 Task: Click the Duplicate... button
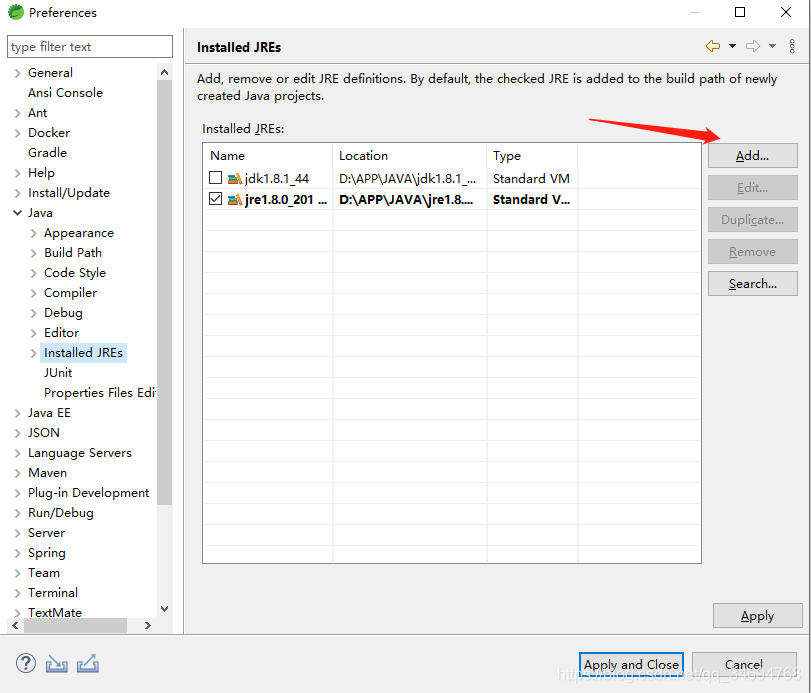coord(753,220)
